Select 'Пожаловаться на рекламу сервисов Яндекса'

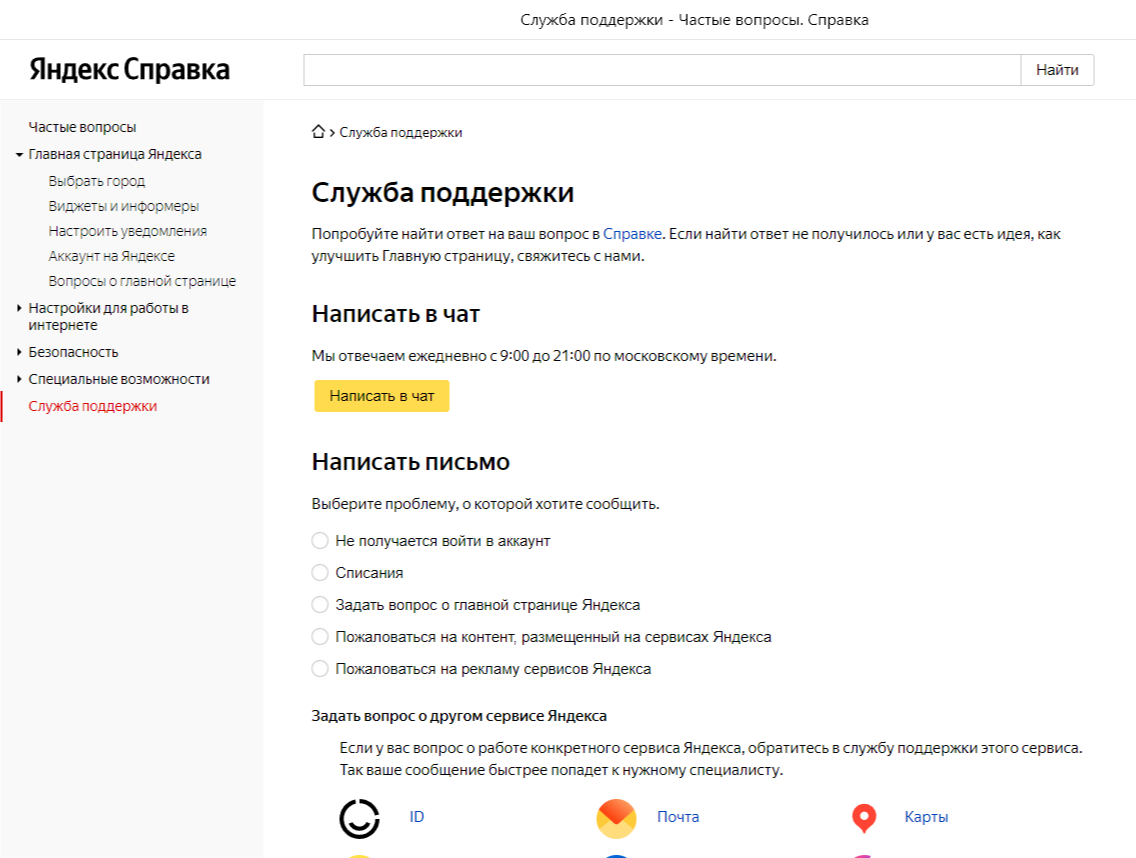point(320,668)
